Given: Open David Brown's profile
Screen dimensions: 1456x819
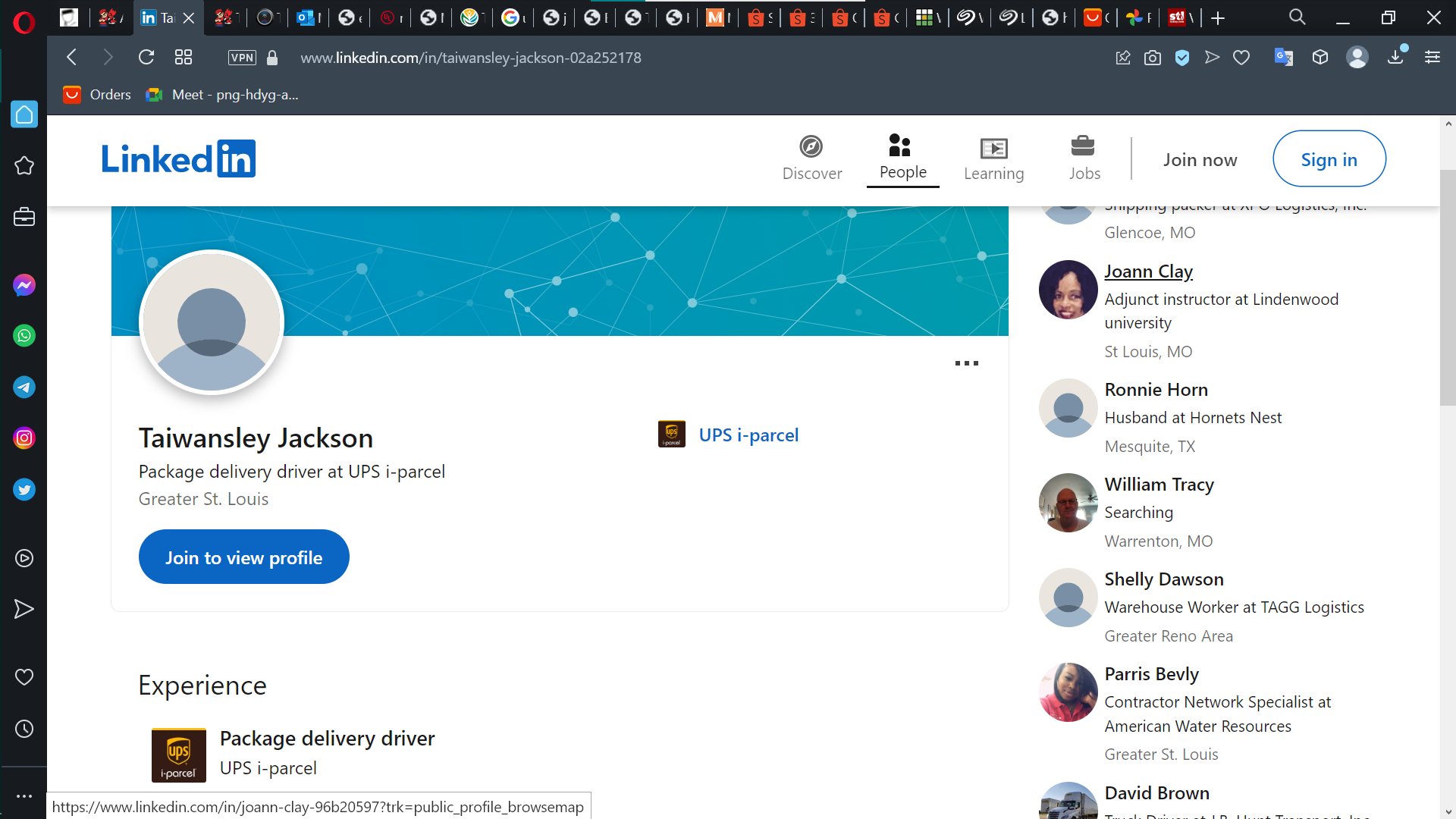Looking at the screenshot, I should point(1156,793).
